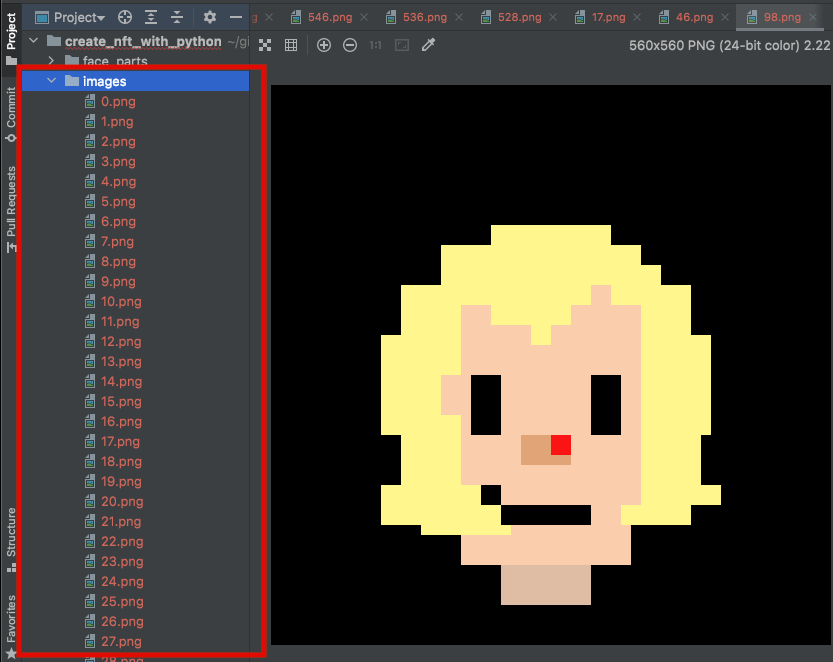
Task: Collapse all nodes in Project tree
Action: point(177,17)
